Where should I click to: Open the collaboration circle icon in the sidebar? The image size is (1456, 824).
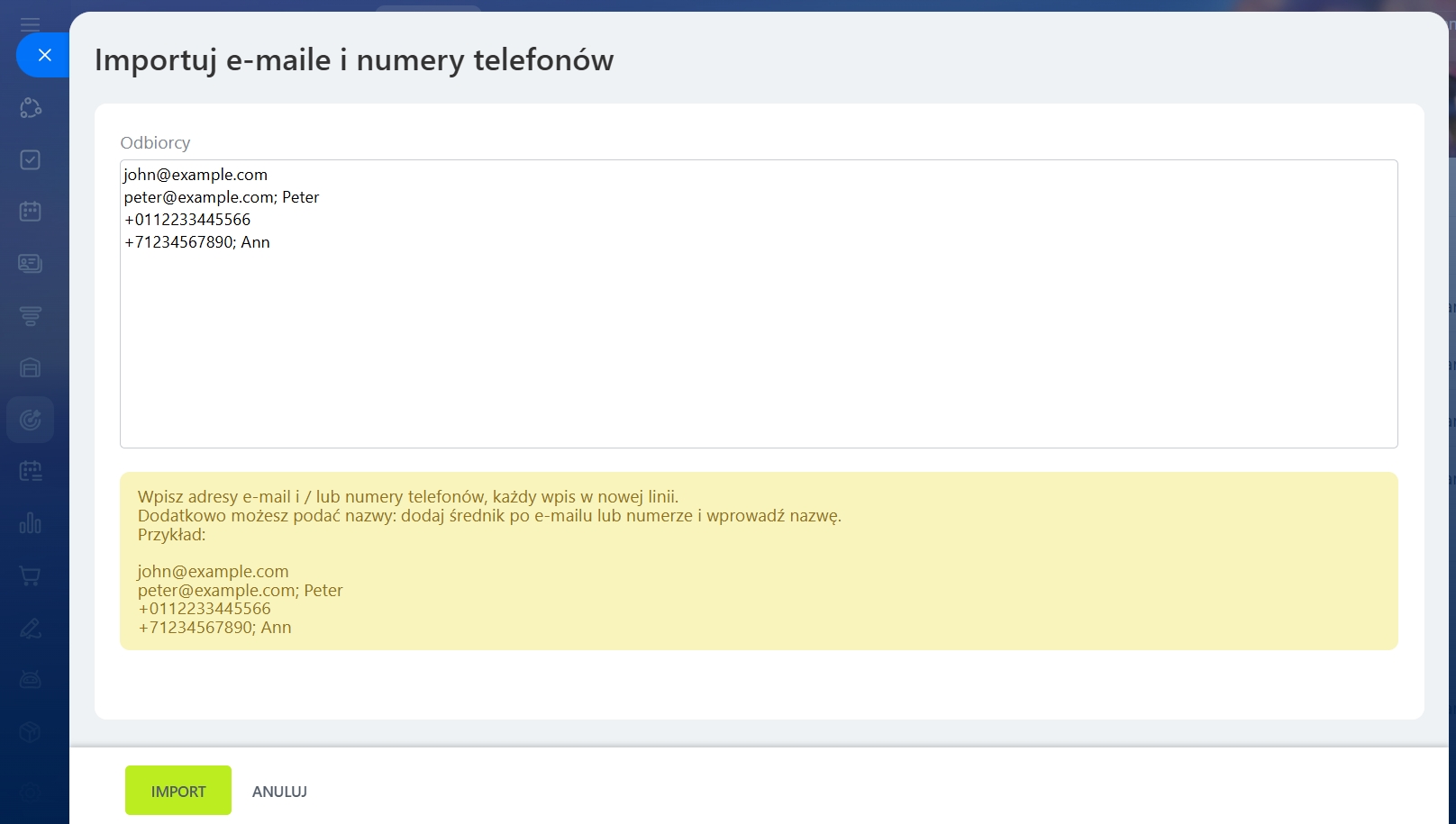[x=30, y=108]
